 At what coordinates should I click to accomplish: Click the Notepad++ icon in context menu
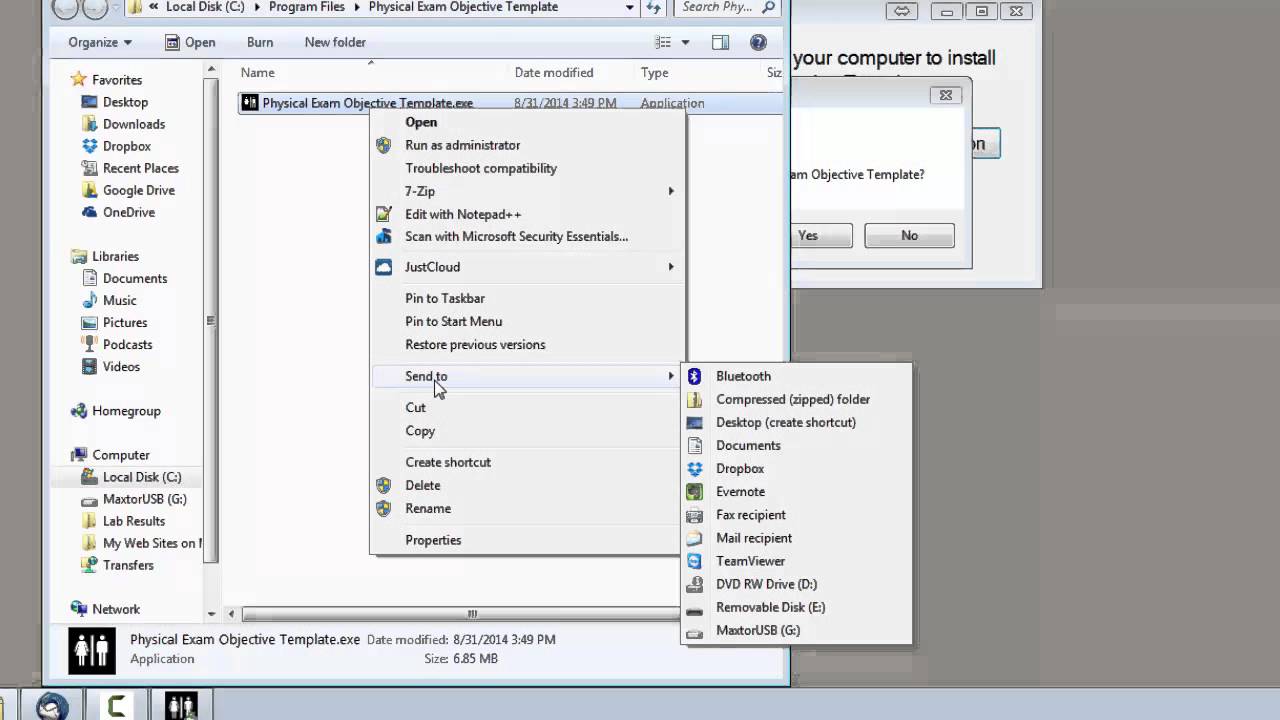[x=383, y=214]
